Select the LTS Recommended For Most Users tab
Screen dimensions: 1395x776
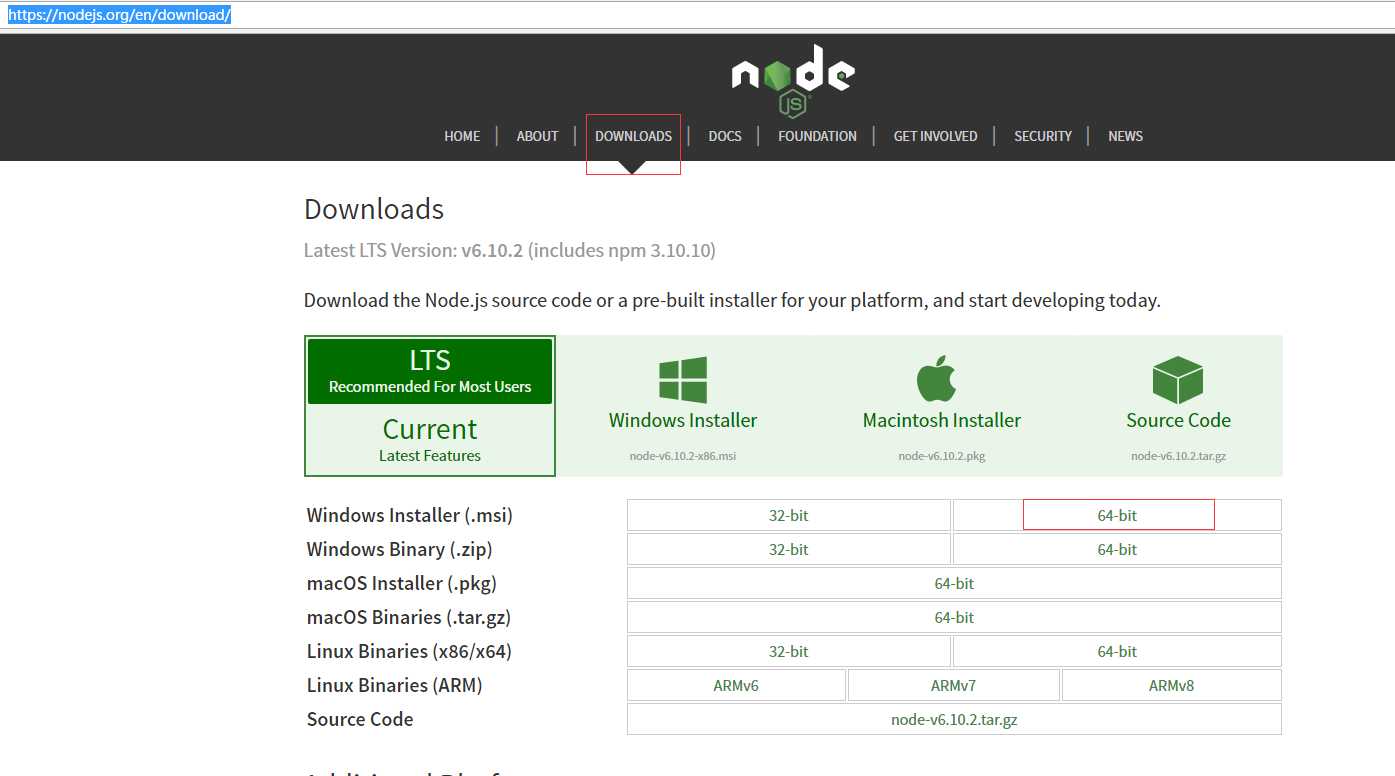(x=430, y=371)
